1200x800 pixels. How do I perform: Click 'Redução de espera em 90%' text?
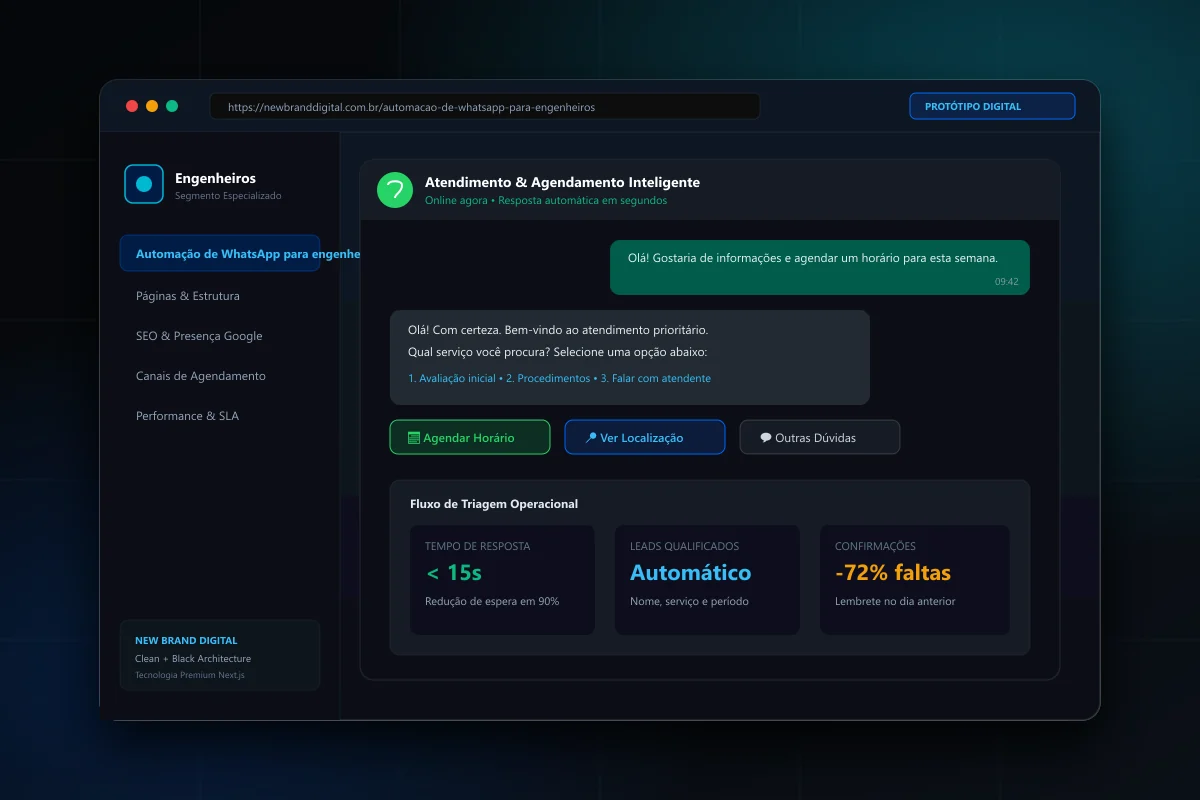click(492, 601)
